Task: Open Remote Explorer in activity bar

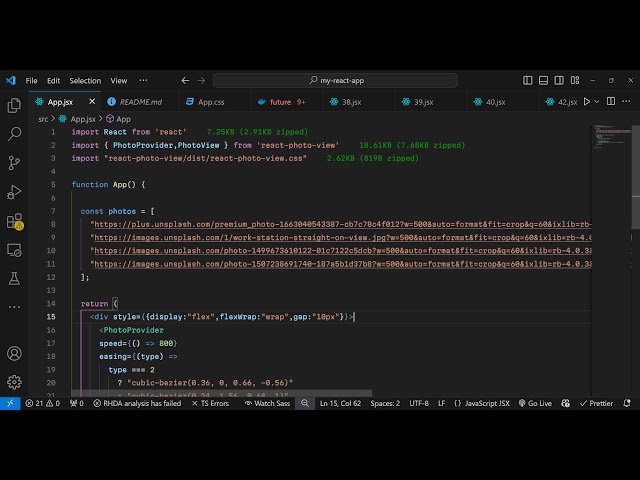Action: coord(14,250)
